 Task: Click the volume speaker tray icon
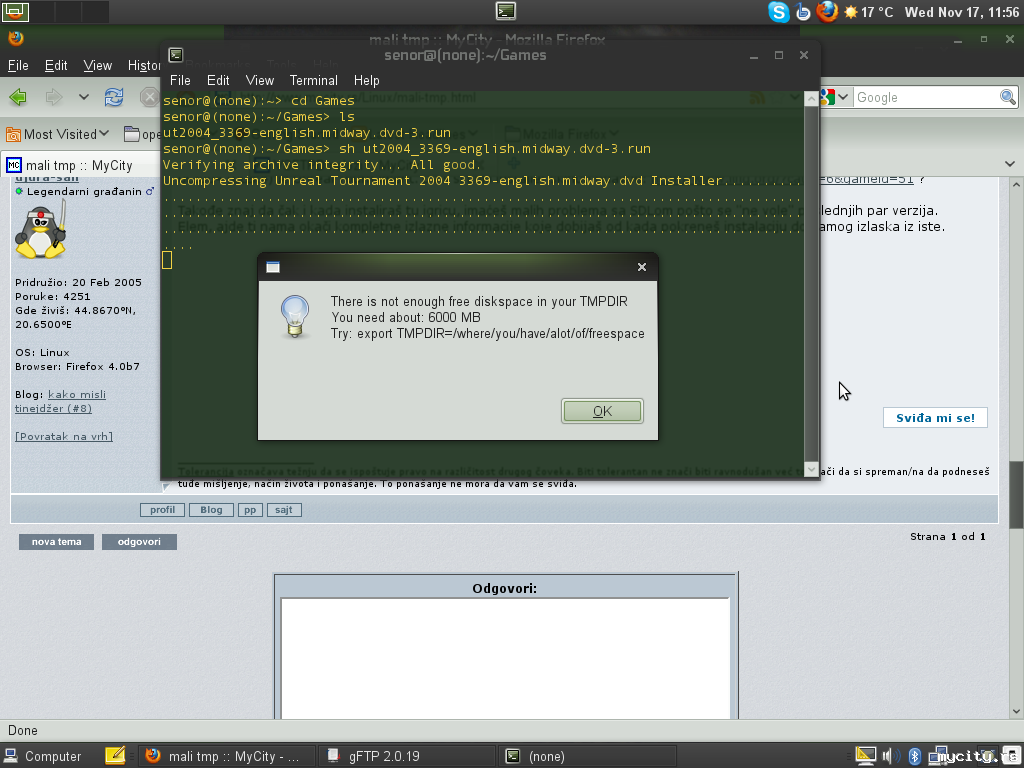coord(888,756)
